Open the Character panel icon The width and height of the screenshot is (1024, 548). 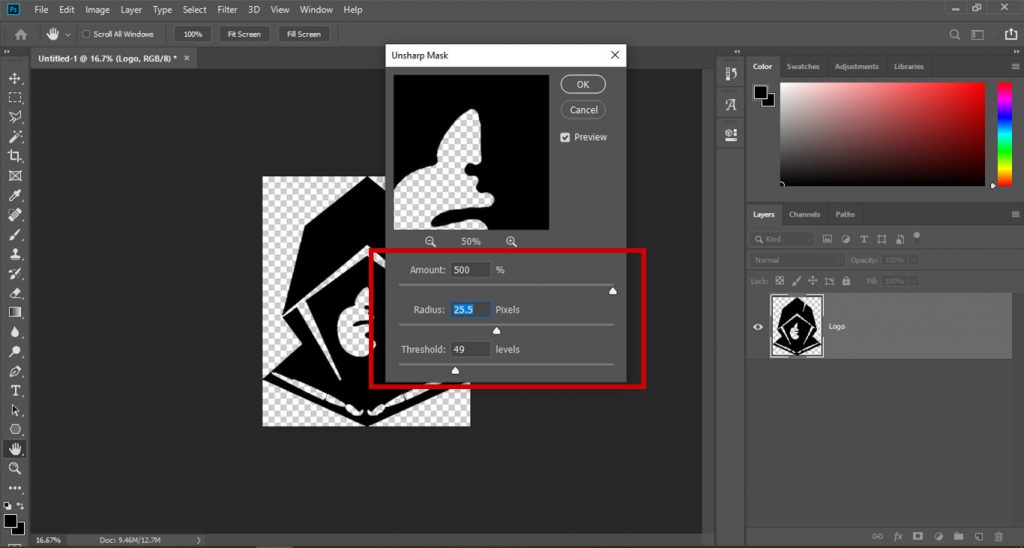731,105
